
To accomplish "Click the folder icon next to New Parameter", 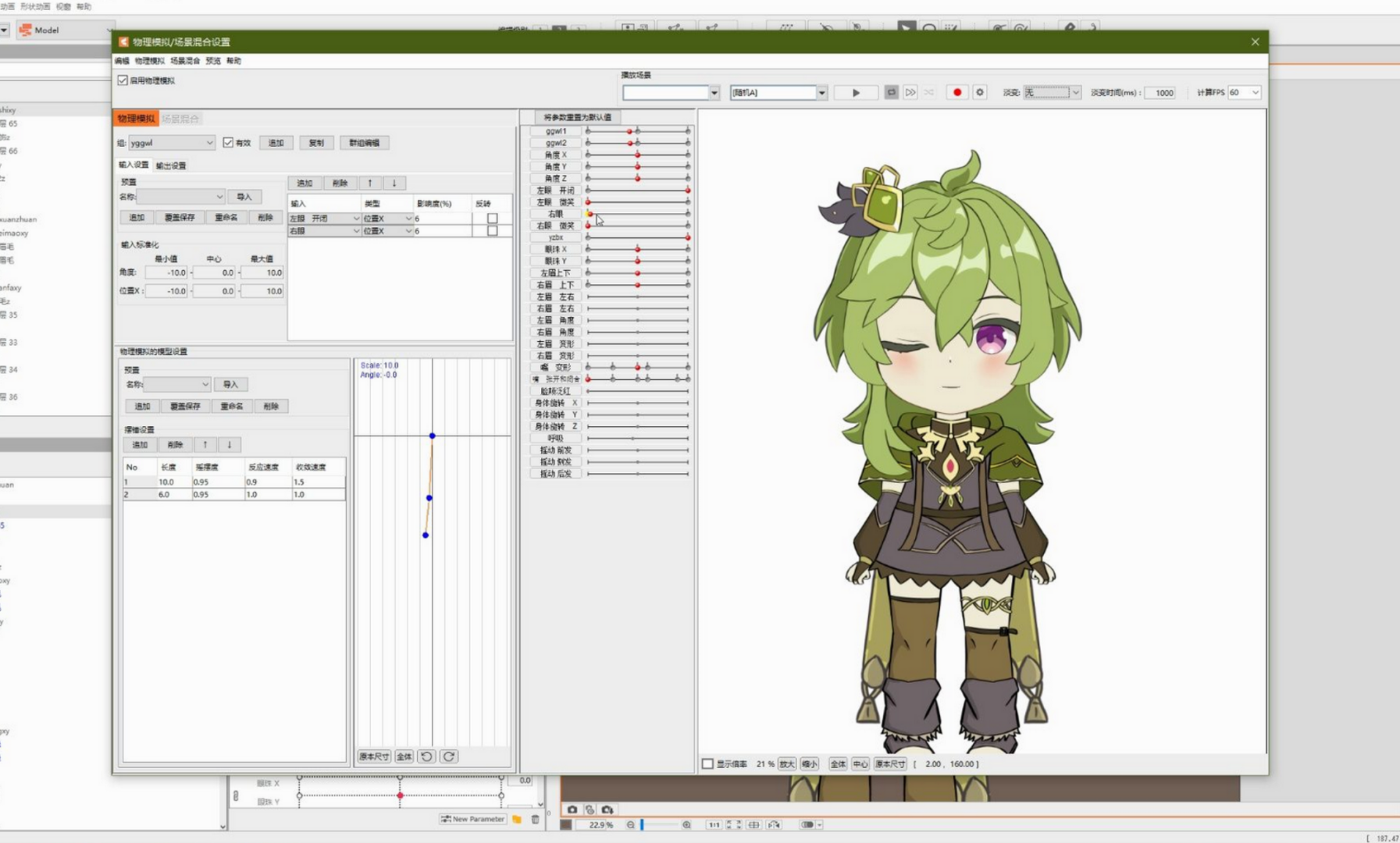I will (x=517, y=819).
